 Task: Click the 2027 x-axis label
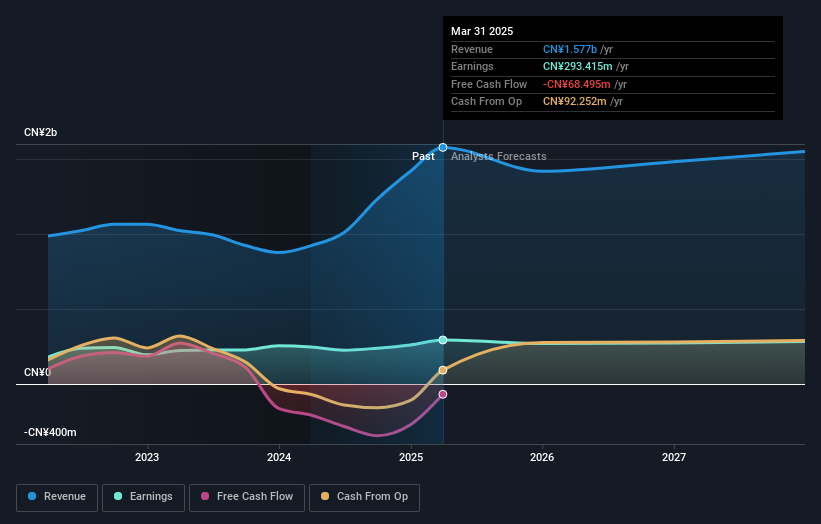click(674, 457)
